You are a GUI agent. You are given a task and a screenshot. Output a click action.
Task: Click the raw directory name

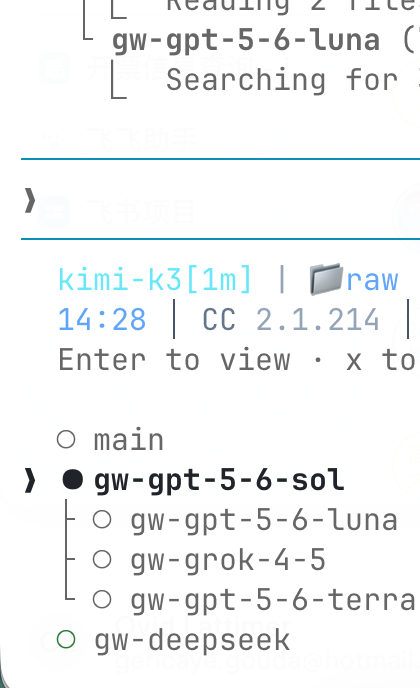[372, 281]
